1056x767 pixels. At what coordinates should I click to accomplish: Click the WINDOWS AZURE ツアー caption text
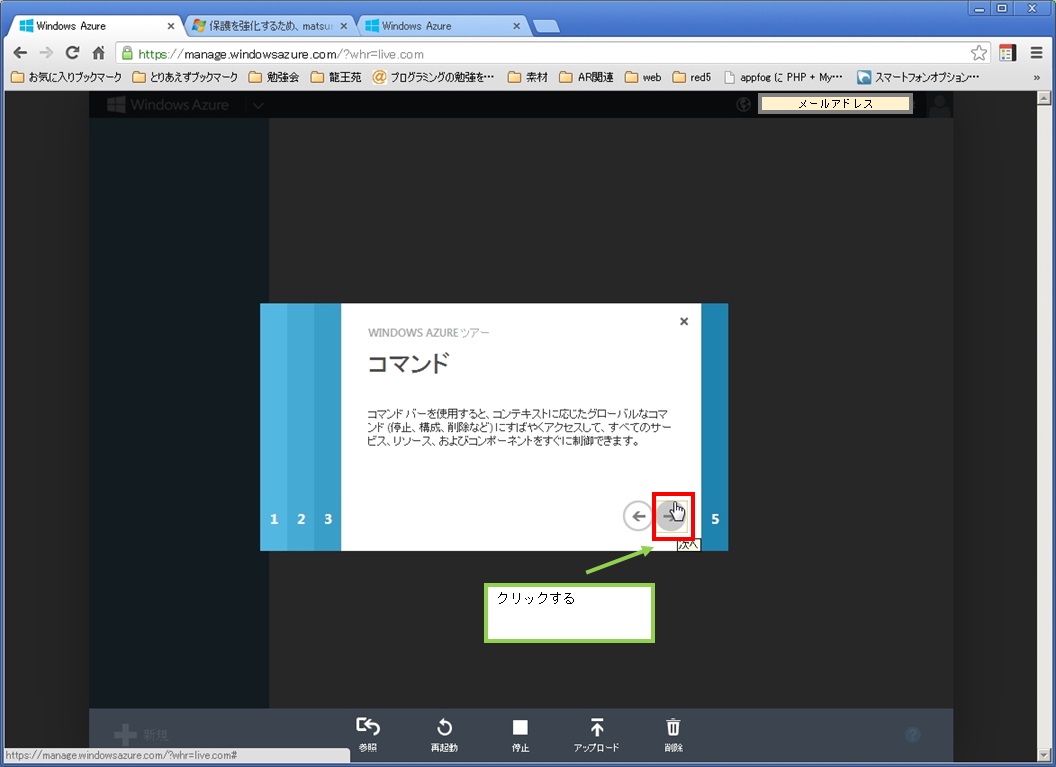click(x=429, y=333)
